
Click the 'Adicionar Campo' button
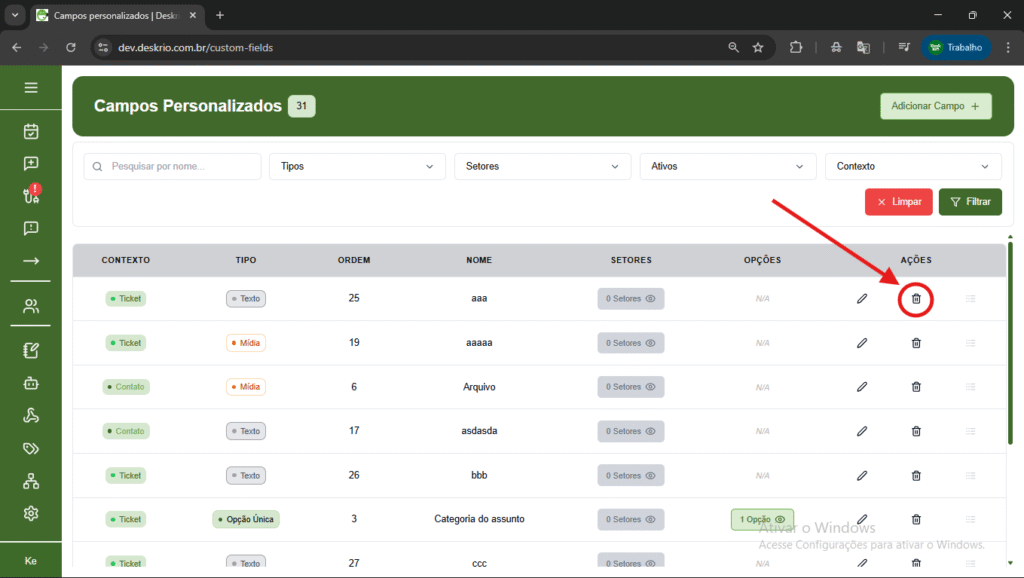click(x=935, y=106)
